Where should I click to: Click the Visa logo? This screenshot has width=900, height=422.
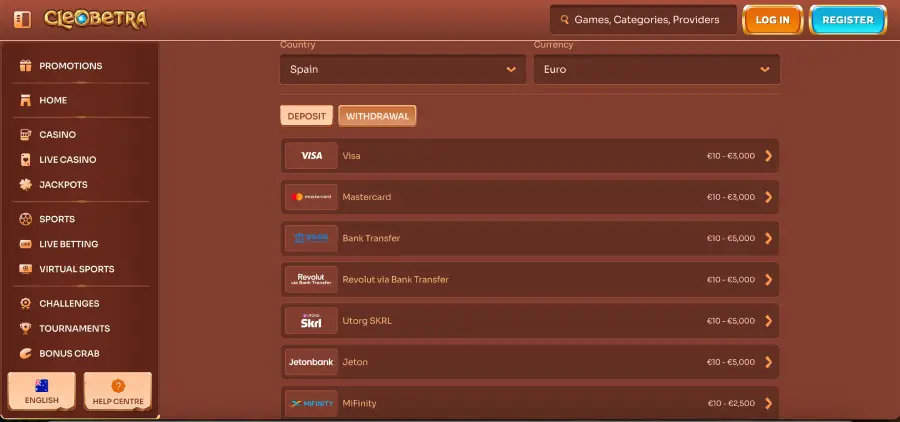[x=312, y=156]
